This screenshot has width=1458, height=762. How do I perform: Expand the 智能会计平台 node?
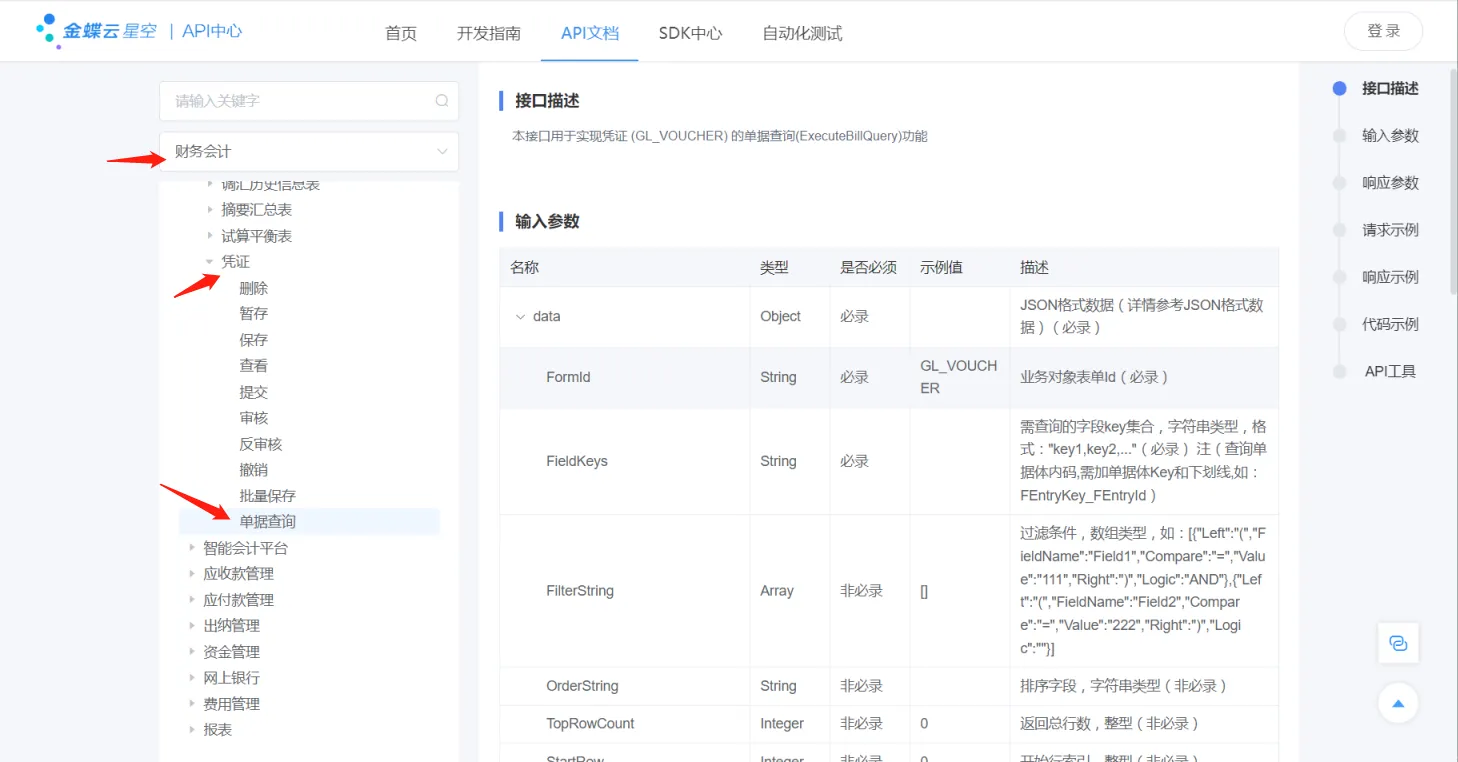tap(192, 548)
